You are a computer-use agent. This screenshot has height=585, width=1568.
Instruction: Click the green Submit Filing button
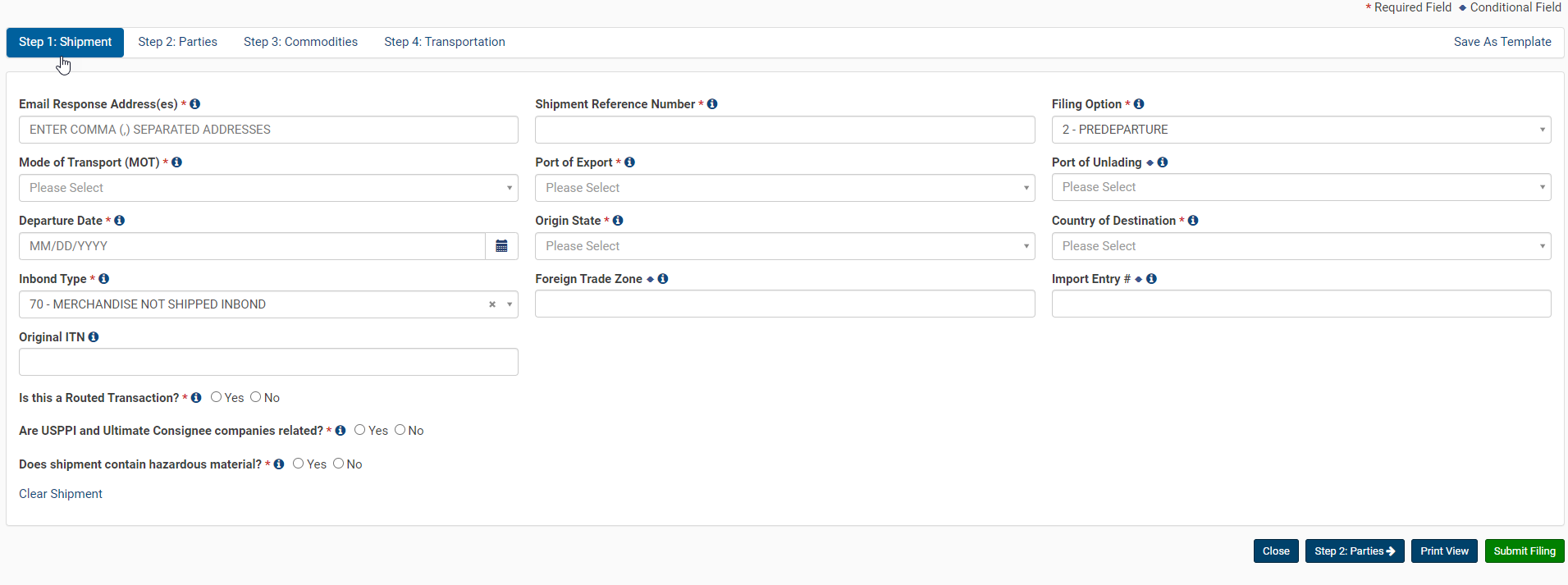click(1524, 551)
